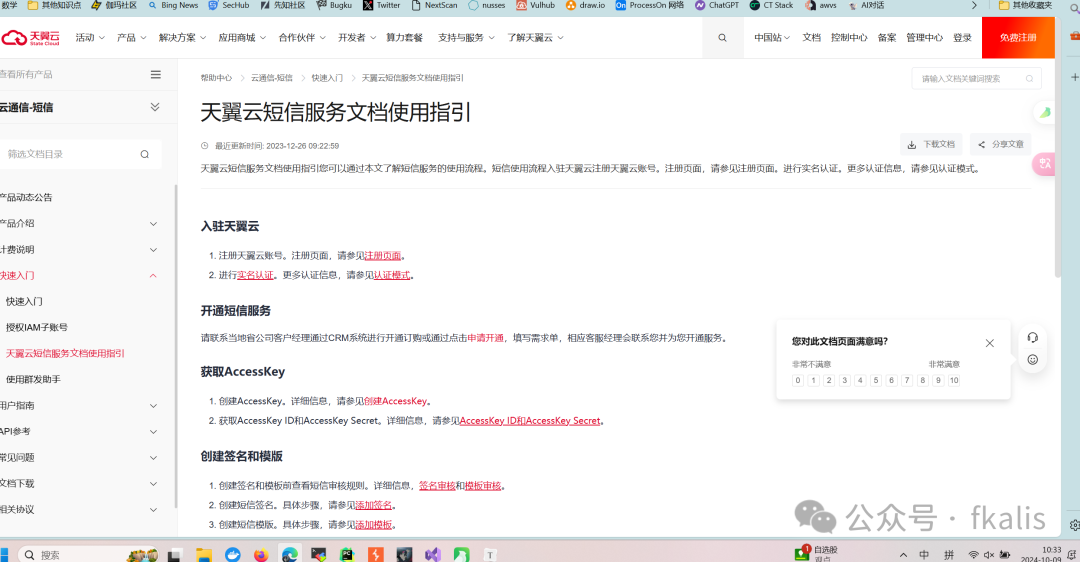Collapse the 快速入门 sidebar section
The width and height of the screenshot is (1080, 562).
(153, 275)
